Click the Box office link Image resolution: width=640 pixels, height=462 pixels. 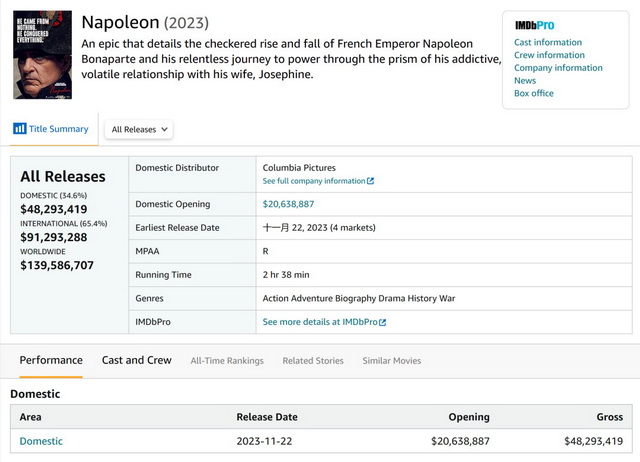point(533,93)
